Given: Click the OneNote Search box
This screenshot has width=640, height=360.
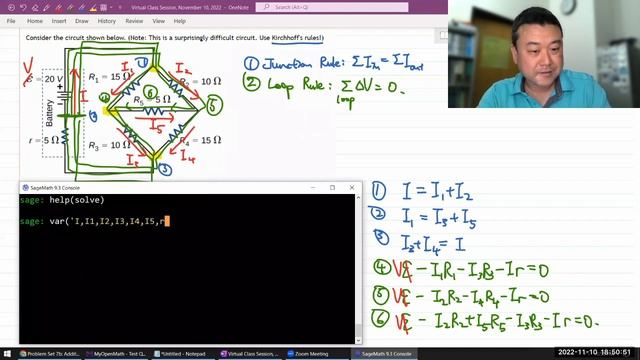Looking at the screenshot, I should click(x=332, y=7).
